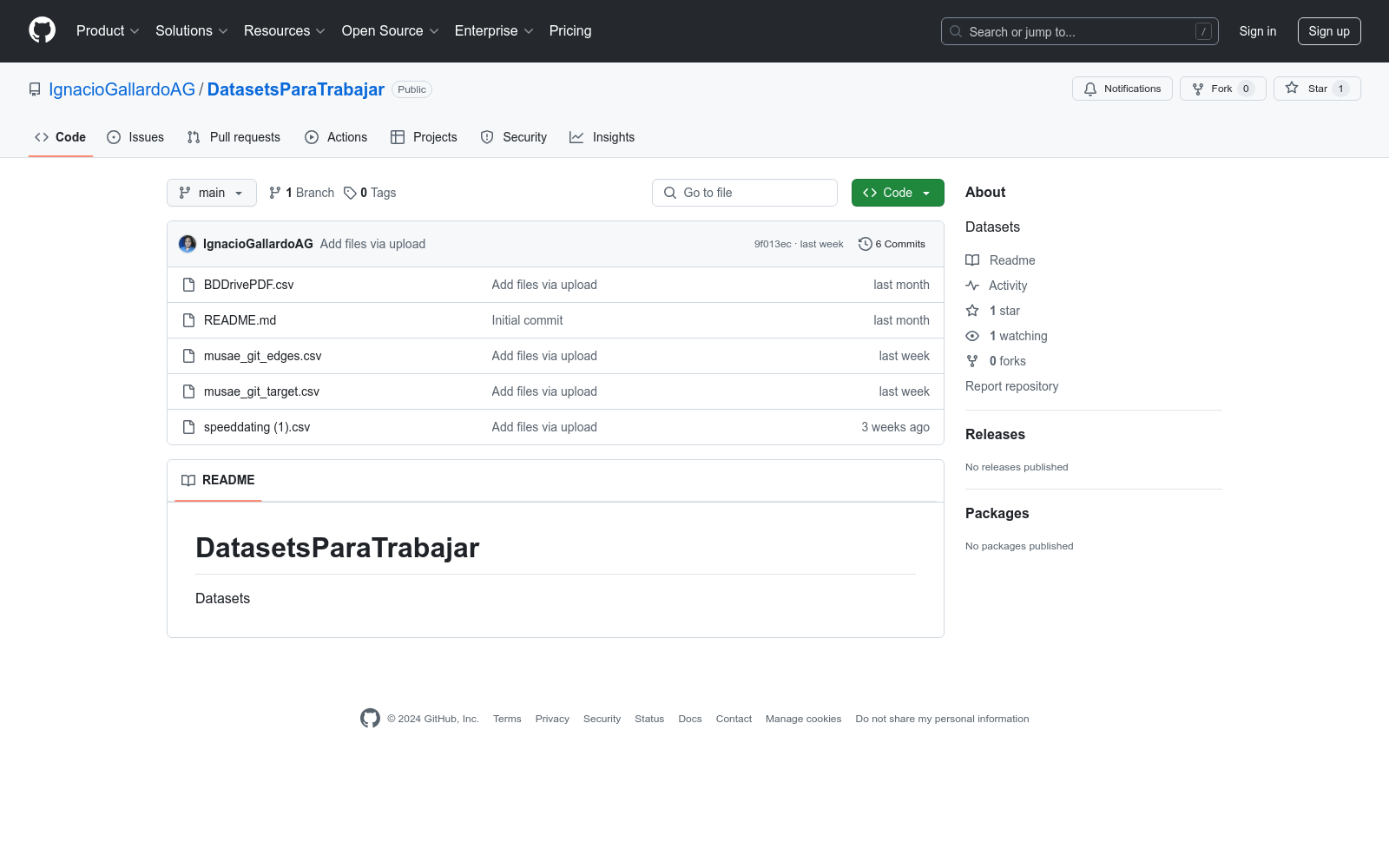Open the Releases heading link

point(995,435)
